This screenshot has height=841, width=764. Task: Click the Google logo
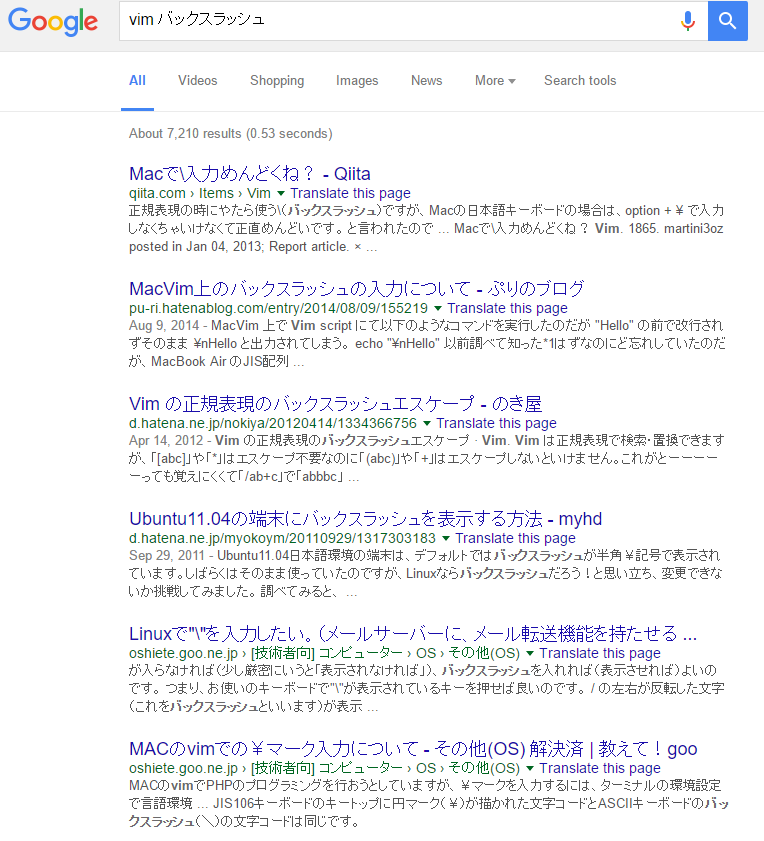pyautogui.click(x=53, y=21)
